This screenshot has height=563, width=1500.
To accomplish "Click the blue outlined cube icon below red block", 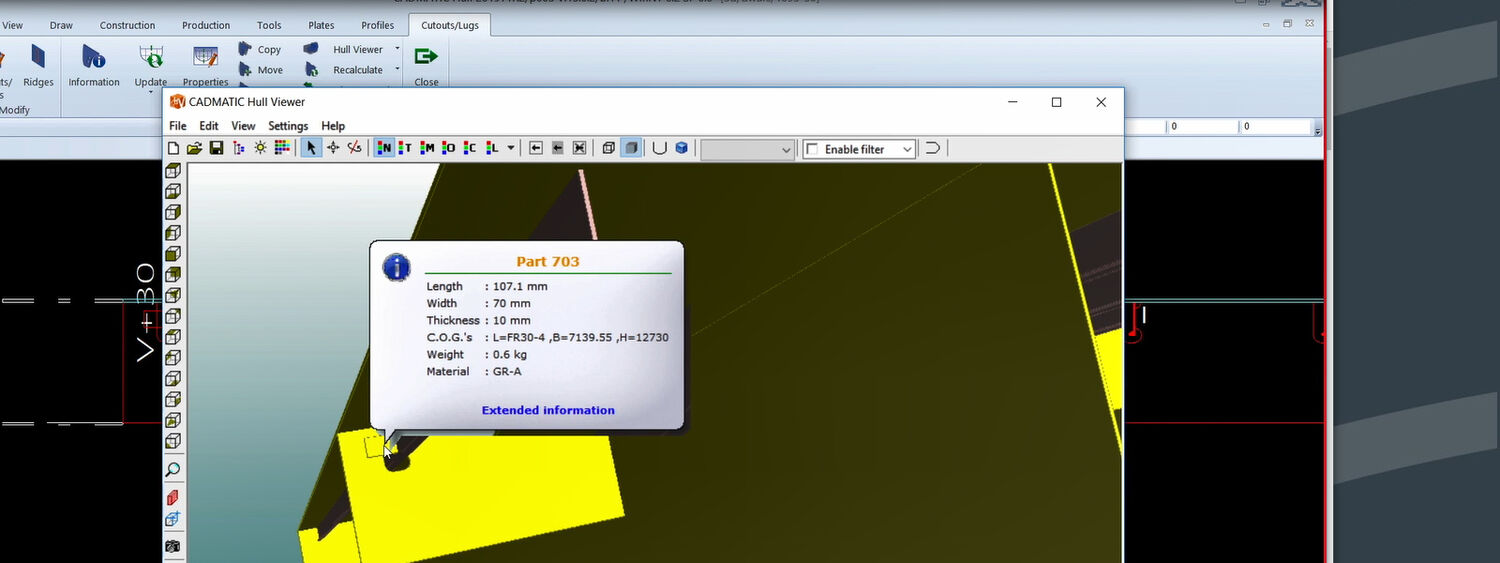I will pos(173,519).
